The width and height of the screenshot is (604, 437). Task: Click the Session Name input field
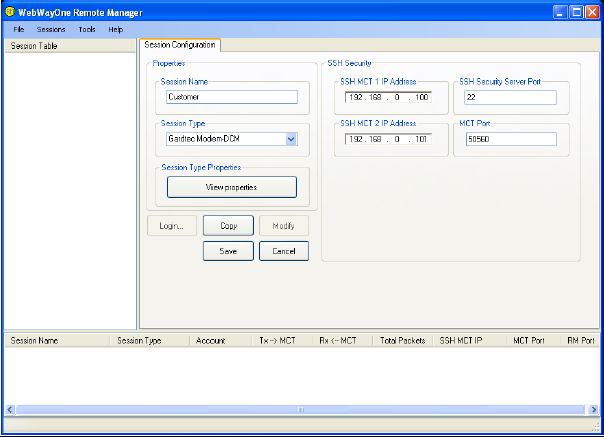pyautogui.click(x=232, y=97)
